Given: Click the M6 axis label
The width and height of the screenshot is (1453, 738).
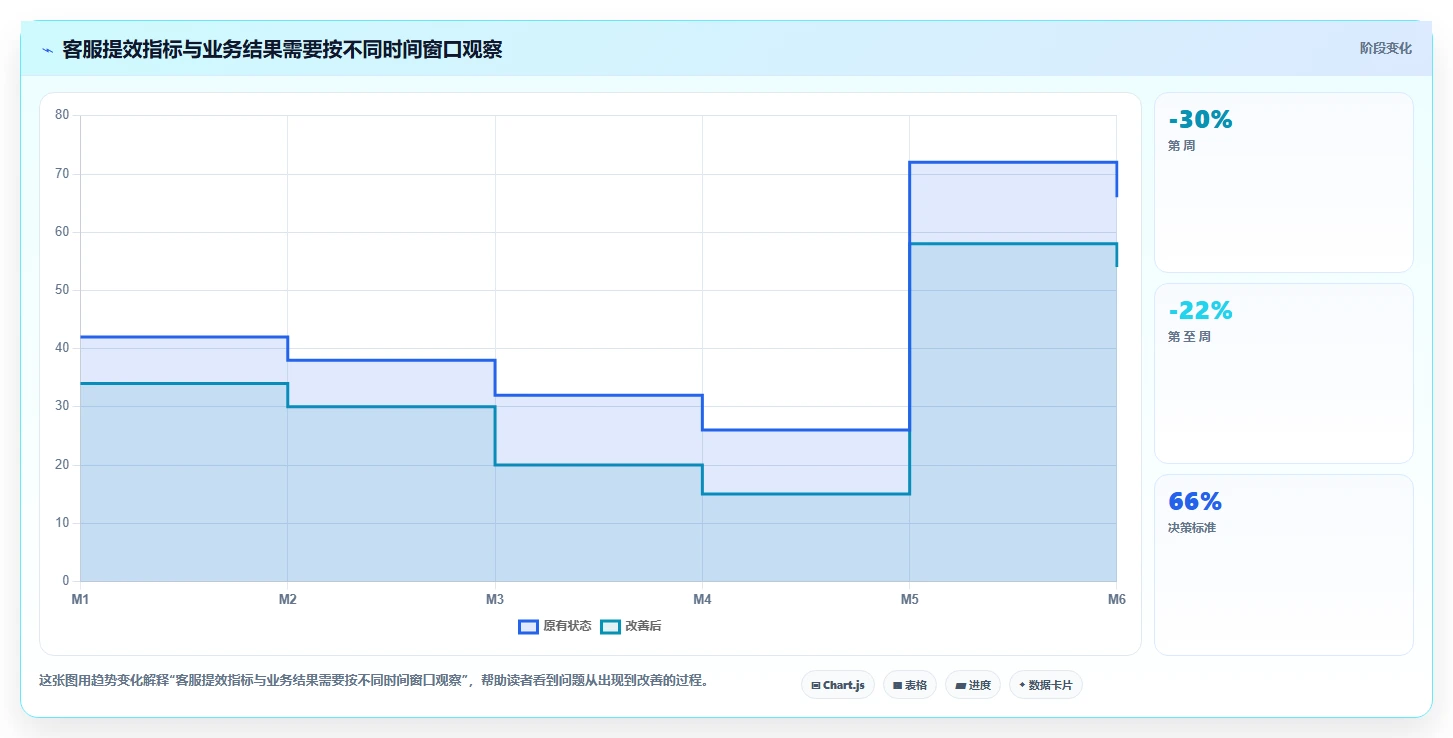Looking at the screenshot, I should 1116,599.
